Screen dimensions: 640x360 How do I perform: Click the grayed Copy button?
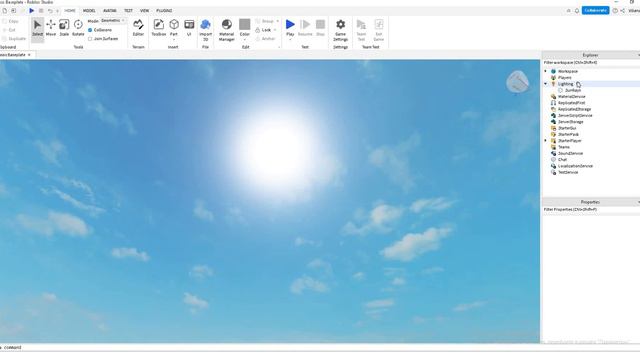click(x=11, y=21)
